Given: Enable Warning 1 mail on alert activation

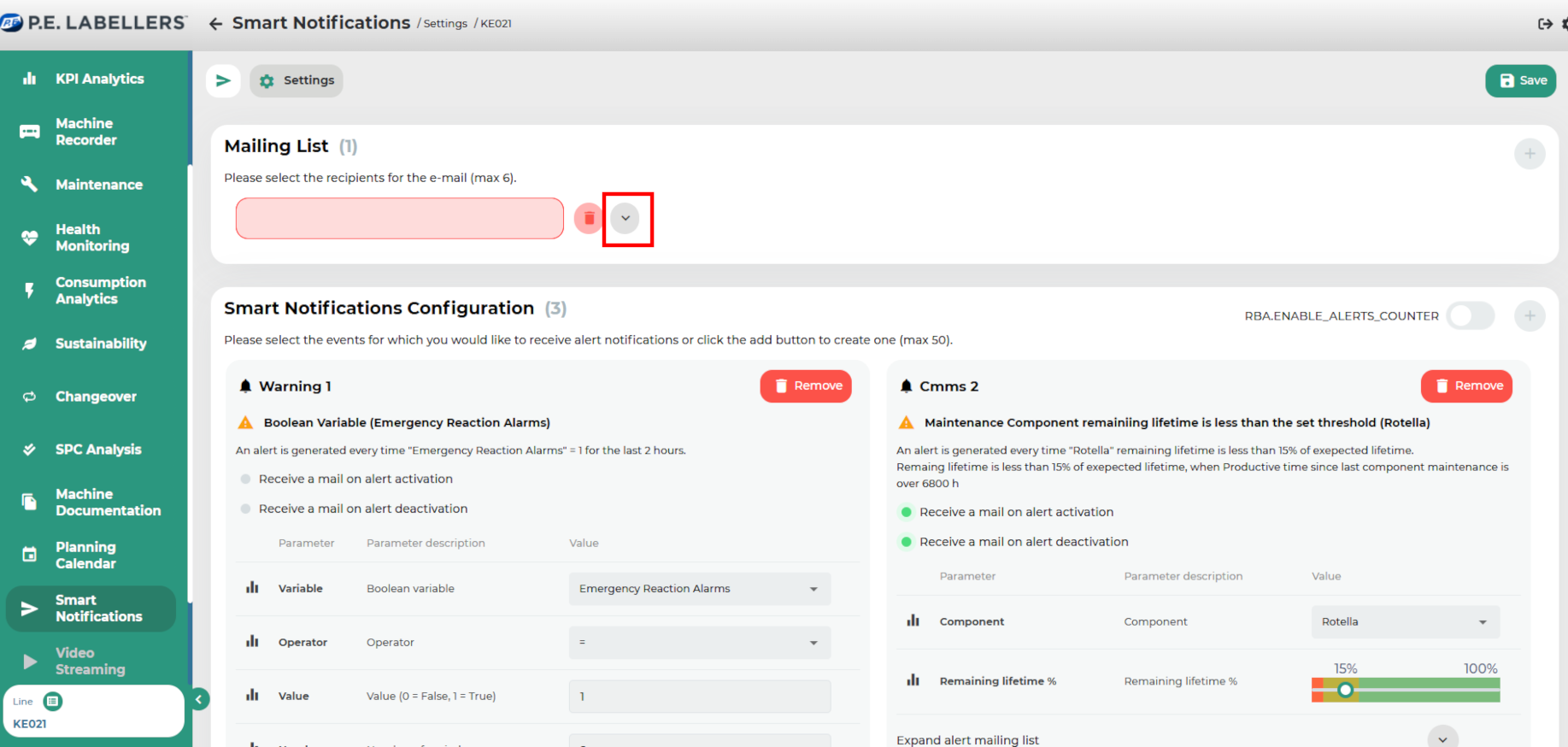Looking at the screenshot, I should tap(246, 479).
